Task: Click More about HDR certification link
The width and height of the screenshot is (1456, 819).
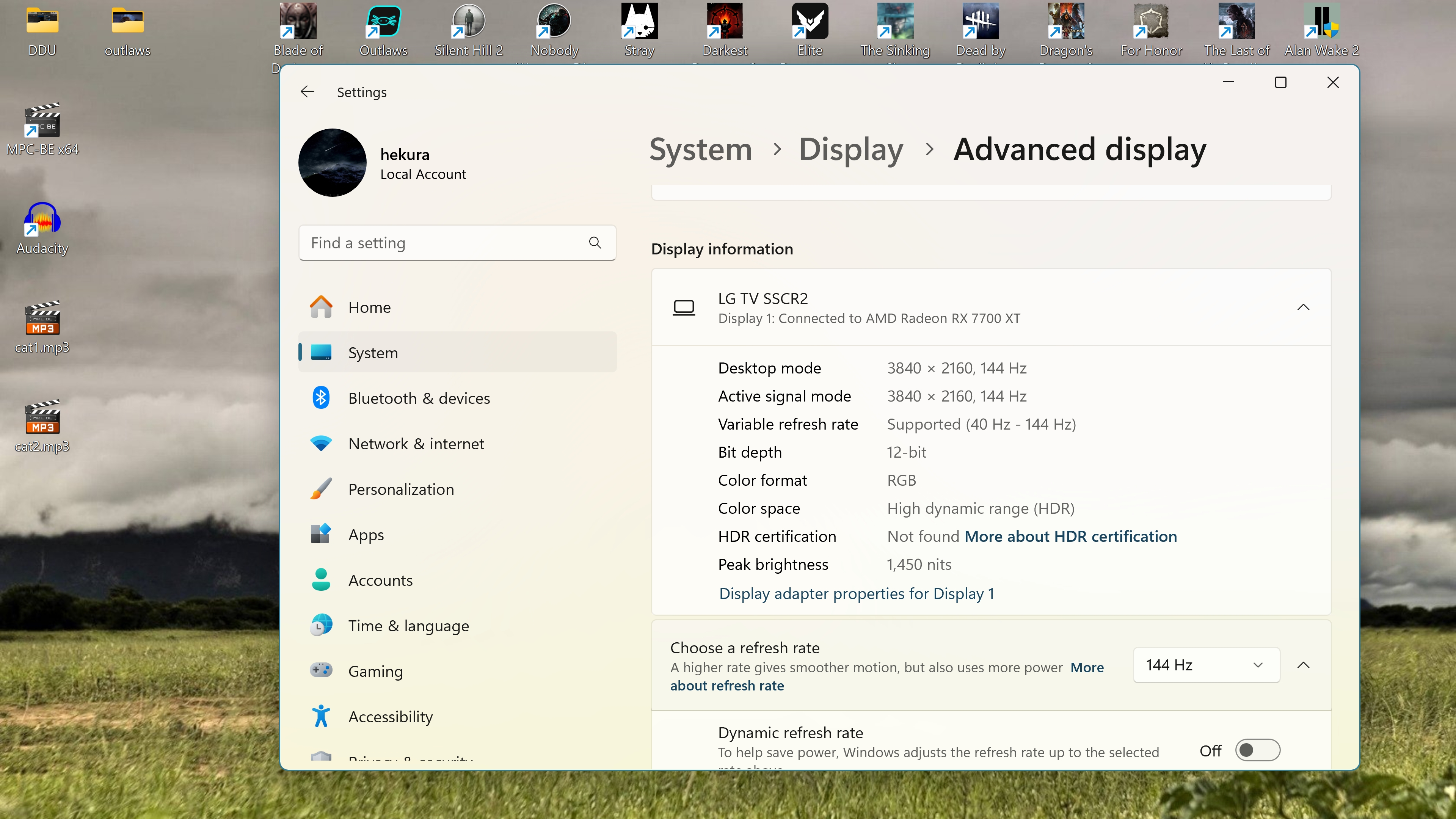Action: [x=1070, y=536]
